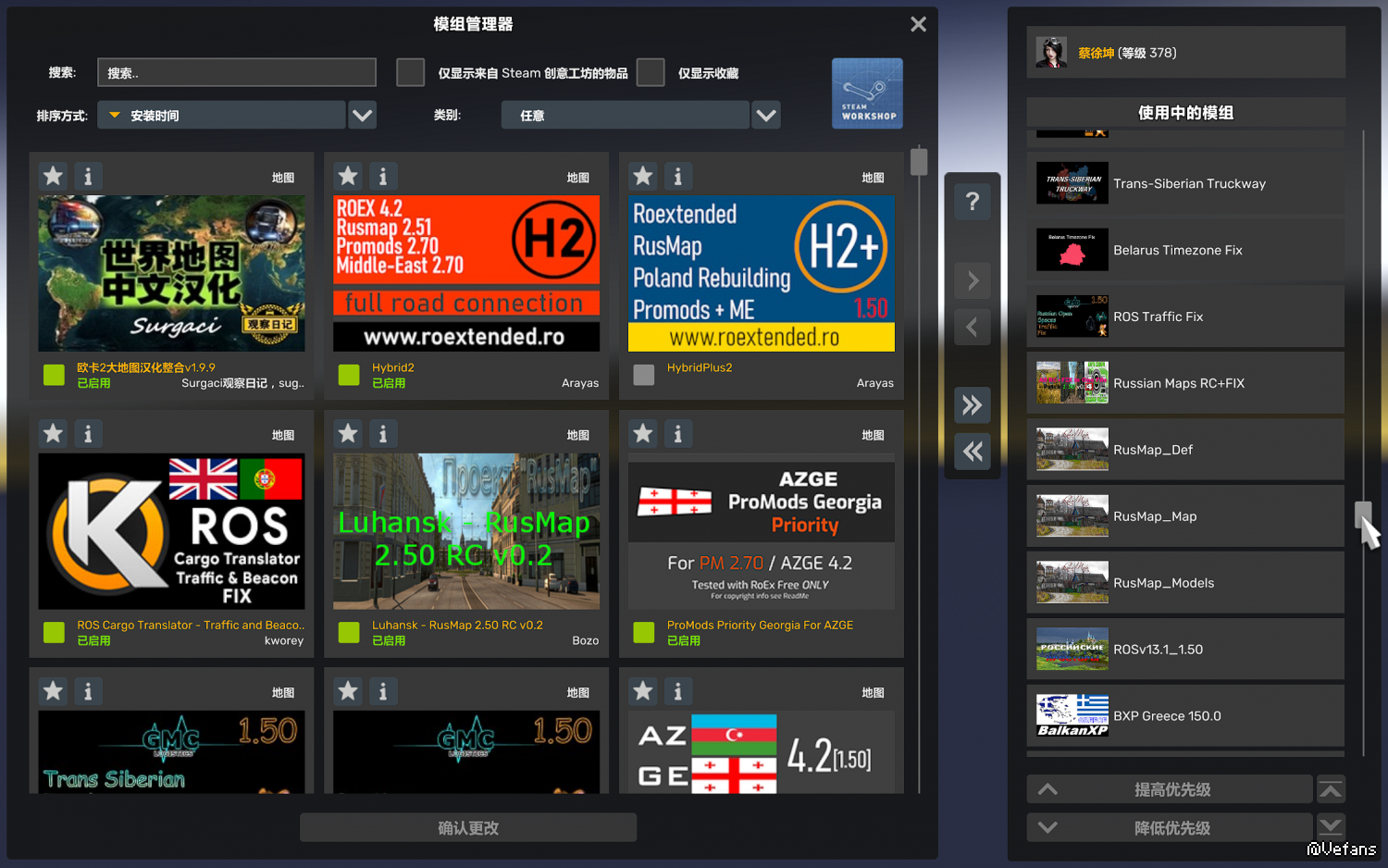The image size is (1388, 868).
Task: Toggle 仅显示来自 Steam 创意工坊的物品 checkbox
Action: (x=411, y=72)
